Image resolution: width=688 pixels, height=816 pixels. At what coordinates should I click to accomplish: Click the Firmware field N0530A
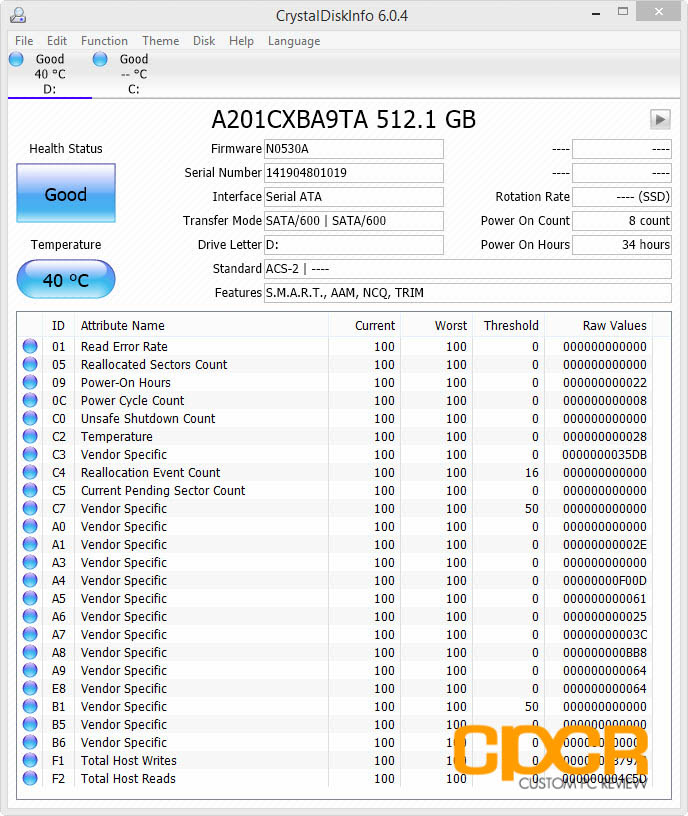(354, 149)
